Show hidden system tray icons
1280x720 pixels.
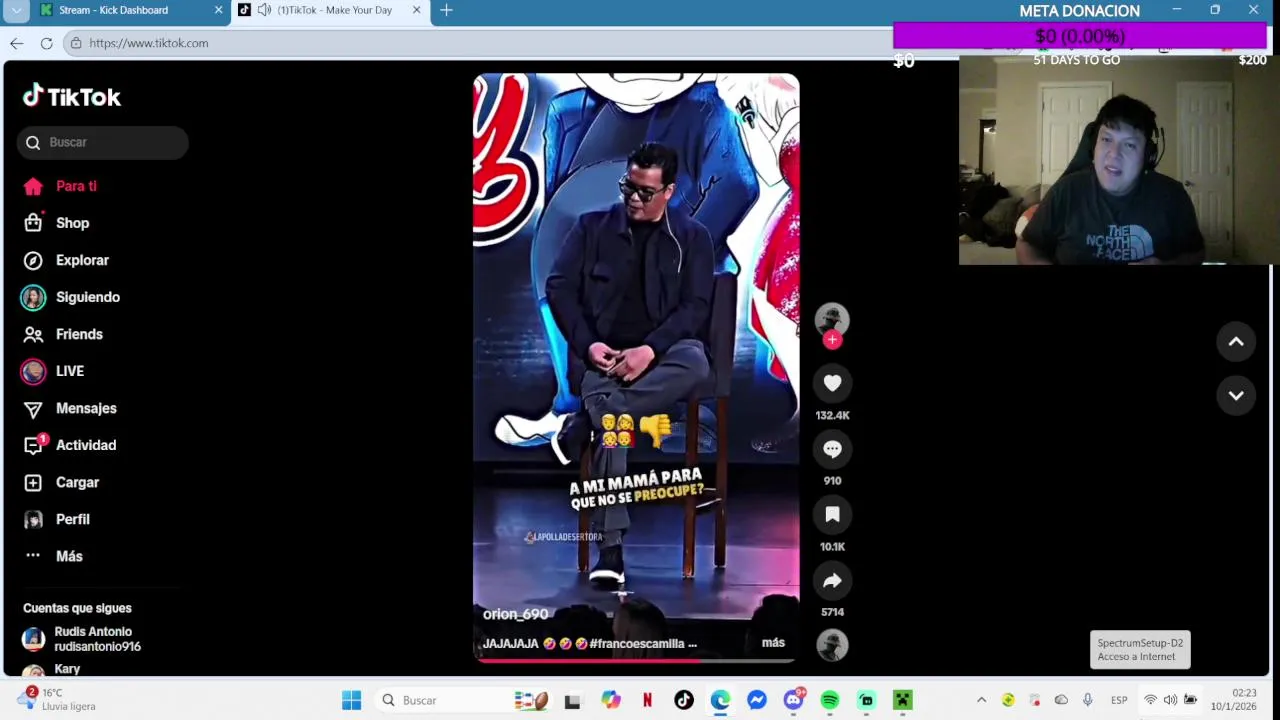981,700
